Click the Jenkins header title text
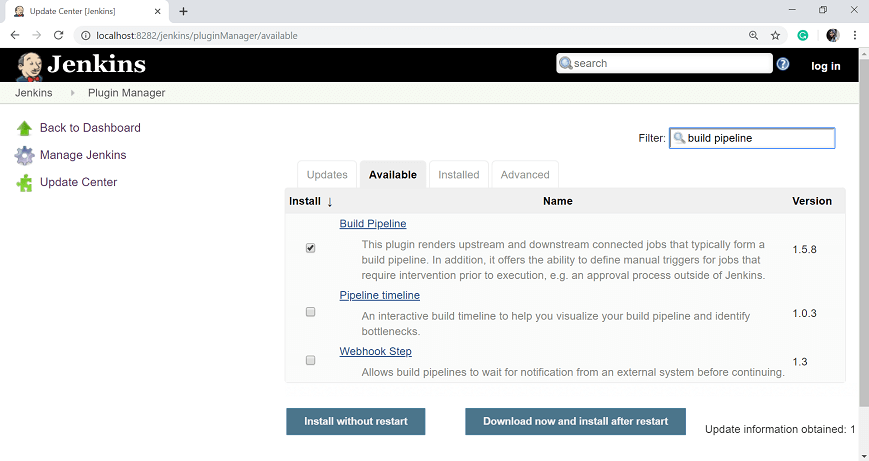The height and width of the screenshot is (461, 869). 96,64
